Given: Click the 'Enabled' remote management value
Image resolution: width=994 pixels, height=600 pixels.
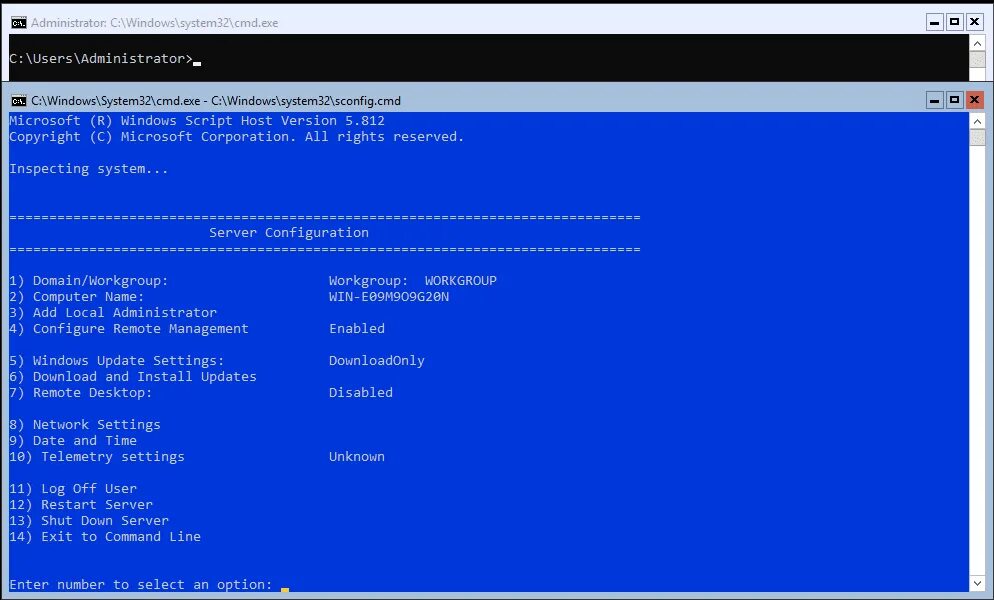Looking at the screenshot, I should [x=357, y=329].
